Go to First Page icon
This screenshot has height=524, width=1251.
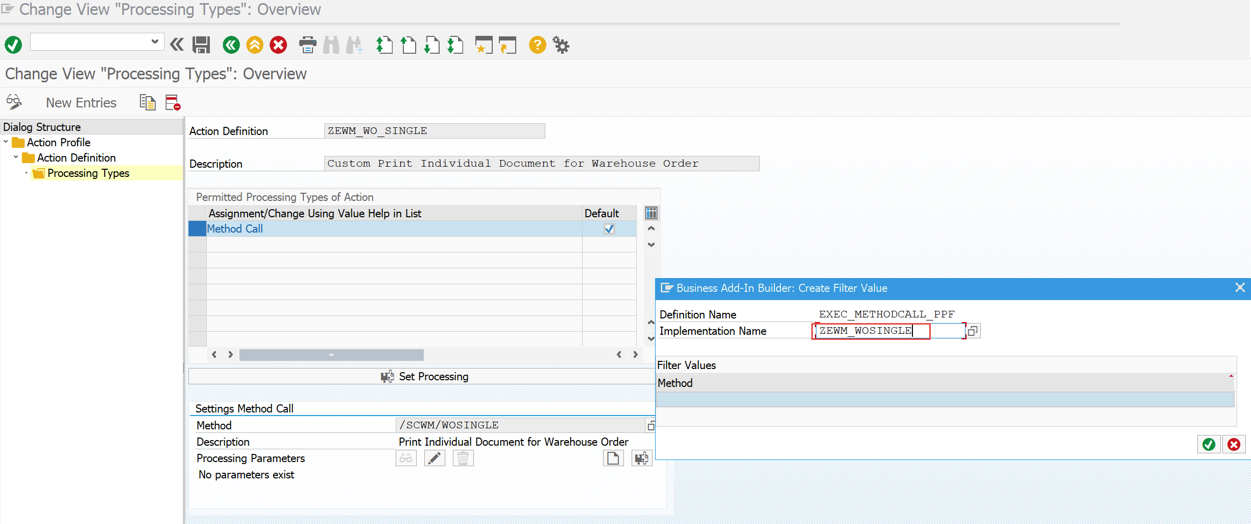click(384, 45)
